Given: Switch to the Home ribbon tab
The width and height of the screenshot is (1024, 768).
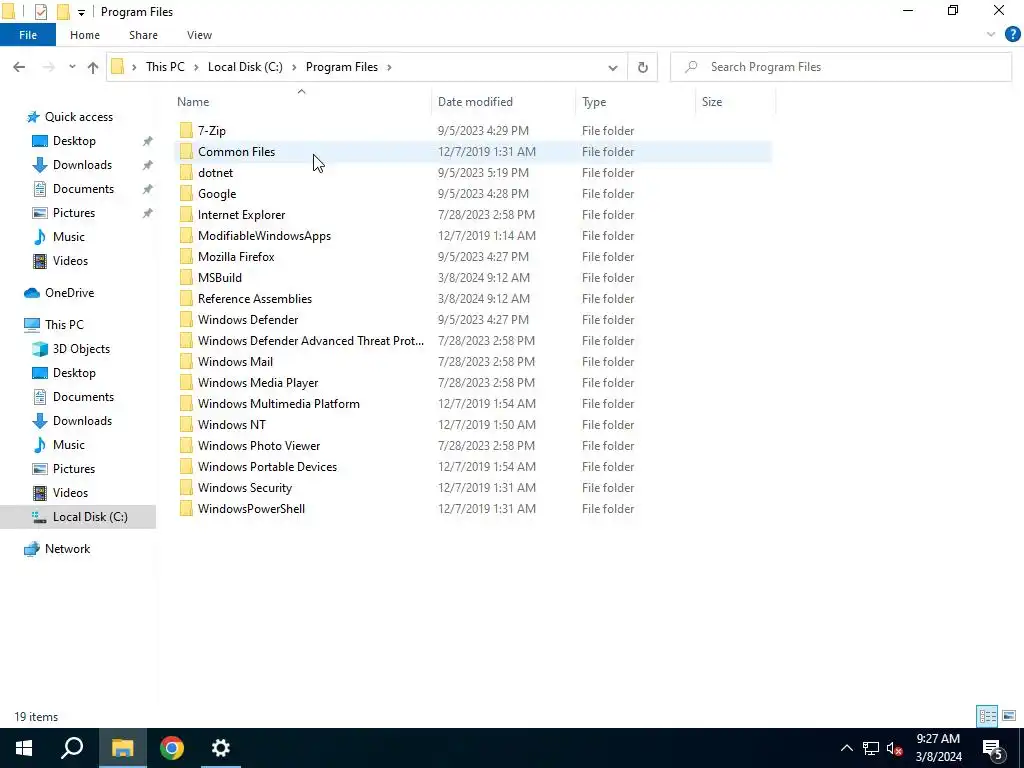Looking at the screenshot, I should point(85,35).
